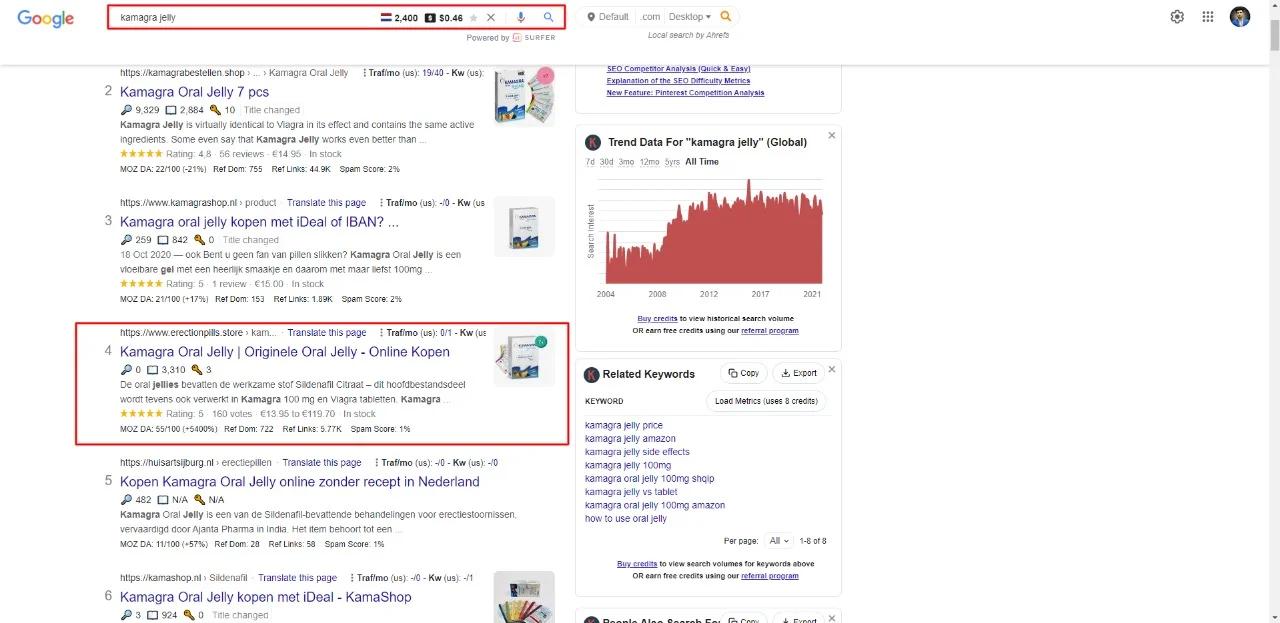
Task: Click Translate this page for erectionpills.store result
Action: (x=327, y=333)
